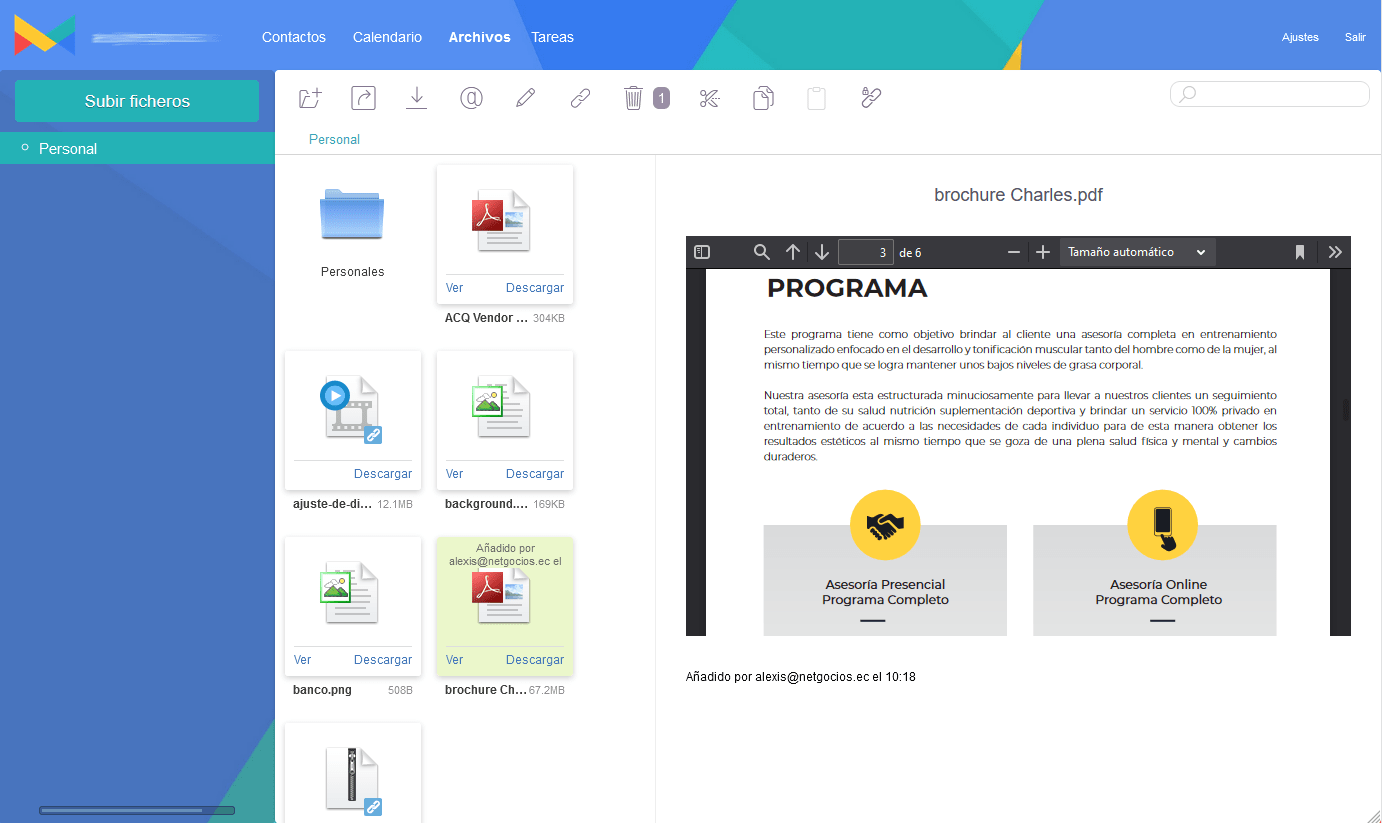Screen dimensions: 1382x823
Task: Click Descargar under background image file
Action: tap(534, 474)
